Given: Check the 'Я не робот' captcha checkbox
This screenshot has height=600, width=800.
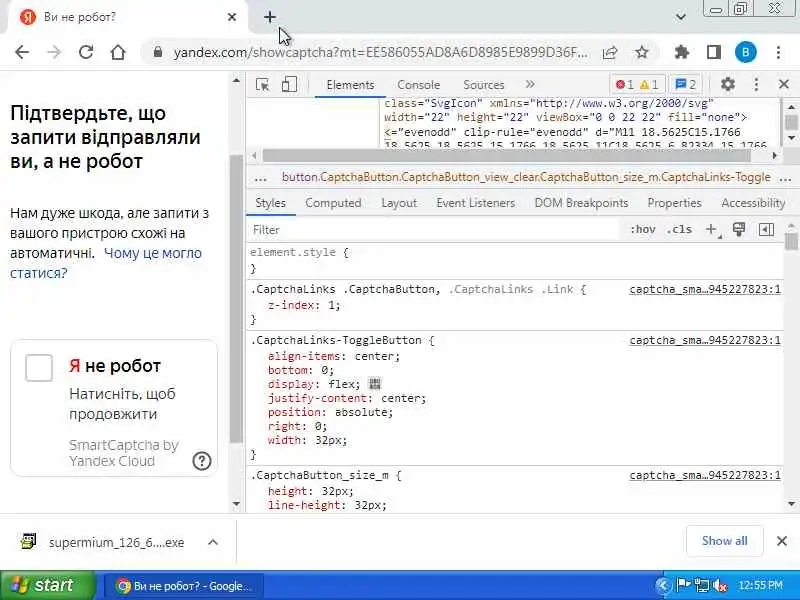Looking at the screenshot, I should [x=39, y=367].
